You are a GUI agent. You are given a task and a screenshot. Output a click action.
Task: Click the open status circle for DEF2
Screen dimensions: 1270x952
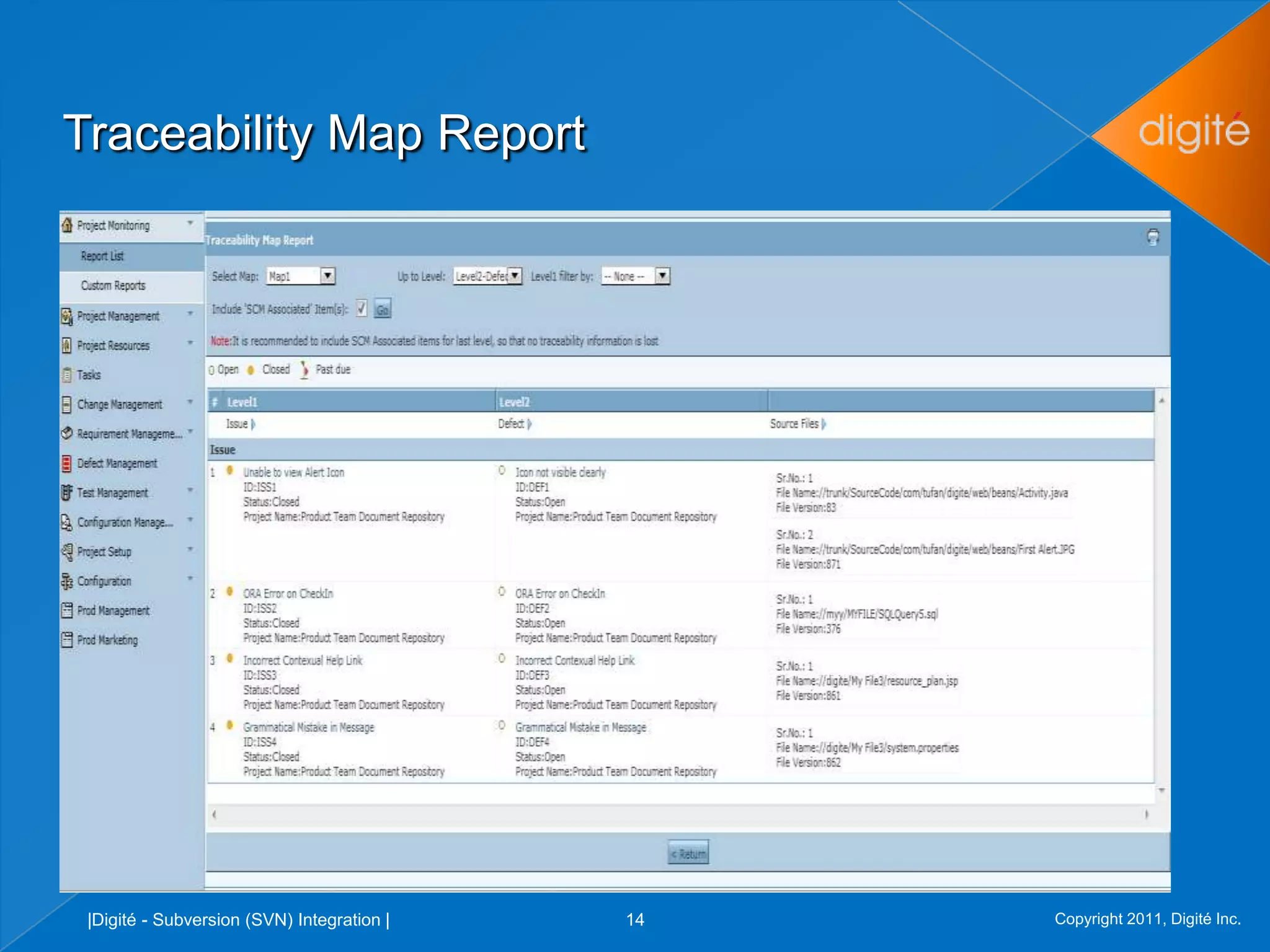(502, 591)
